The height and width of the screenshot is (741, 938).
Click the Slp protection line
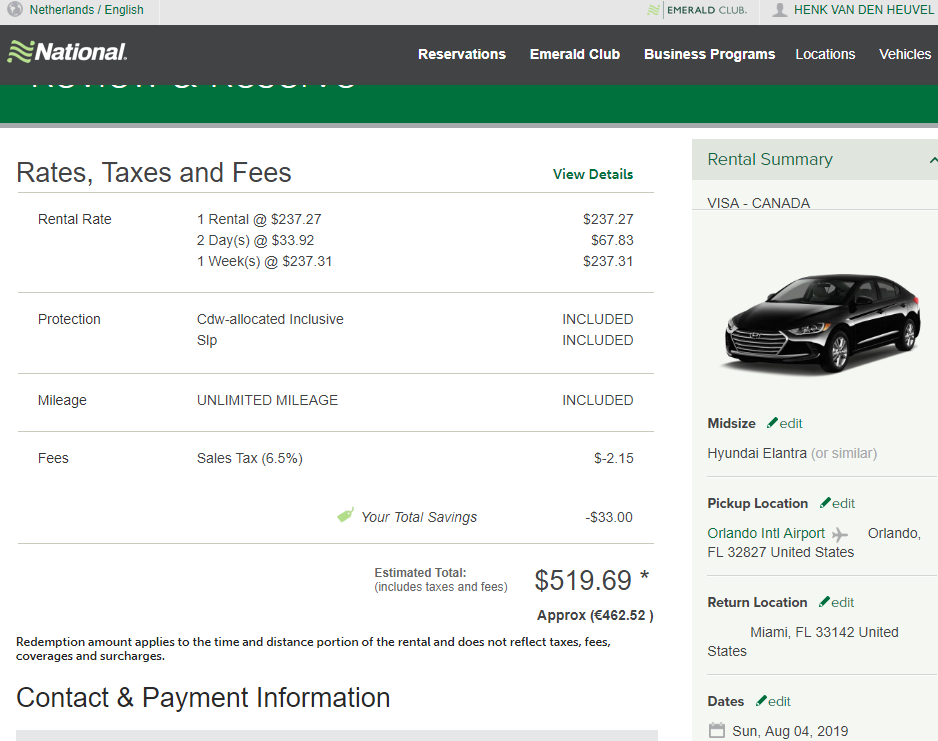point(207,340)
